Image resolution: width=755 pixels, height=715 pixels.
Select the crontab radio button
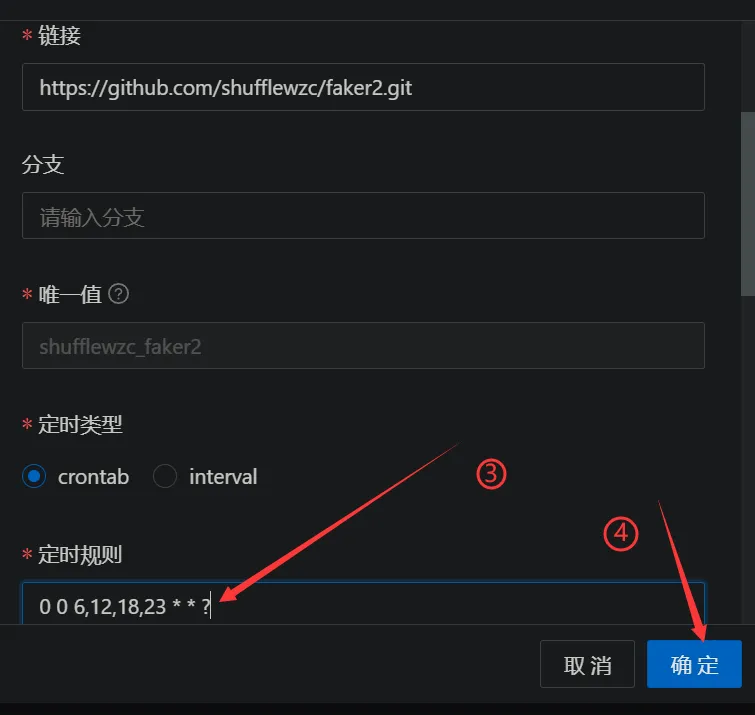34,476
